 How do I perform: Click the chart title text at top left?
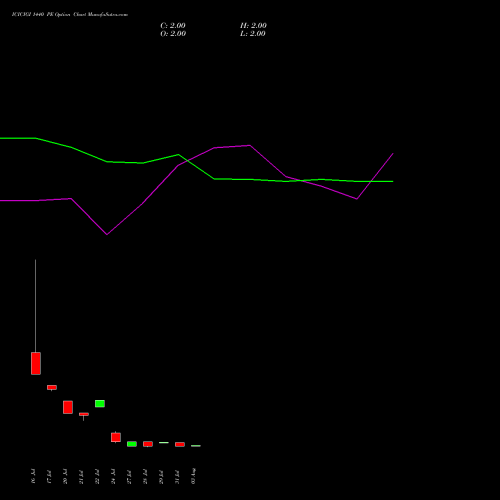70,15
